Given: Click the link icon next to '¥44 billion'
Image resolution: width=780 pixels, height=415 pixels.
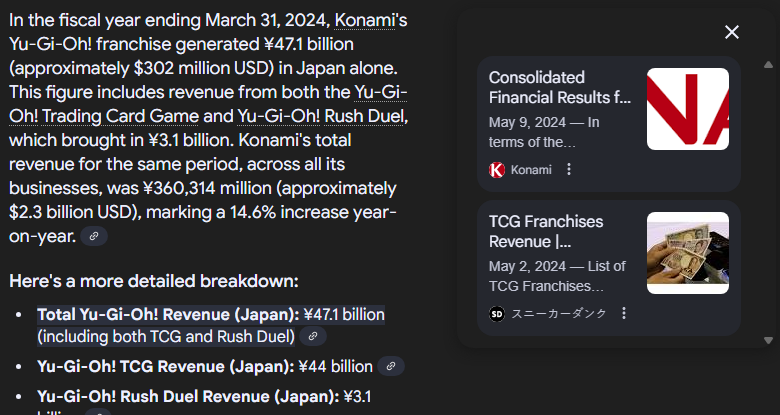Looking at the screenshot, I should point(391,366).
